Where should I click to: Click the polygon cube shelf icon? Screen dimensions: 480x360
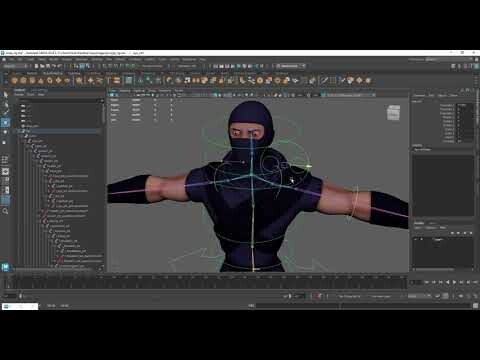(x=23, y=80)
